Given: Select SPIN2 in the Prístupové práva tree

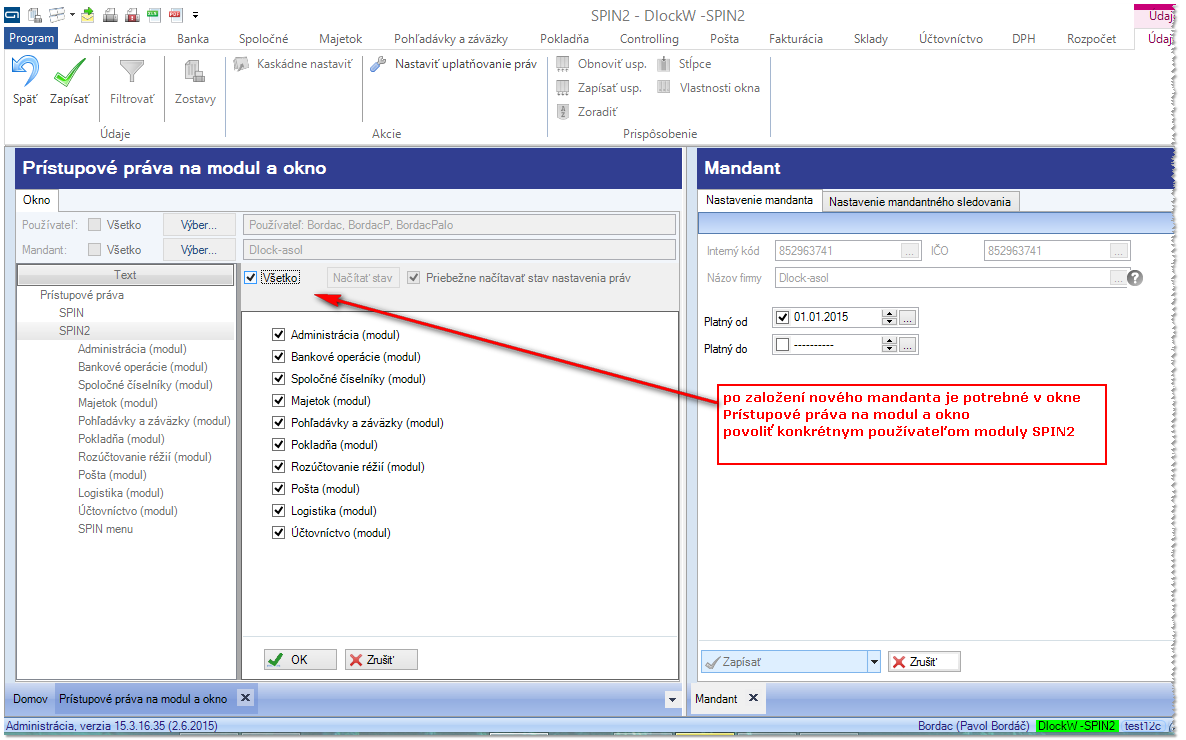Looking at the screenshot, I should pyautogui.click(x=75, y=331).
